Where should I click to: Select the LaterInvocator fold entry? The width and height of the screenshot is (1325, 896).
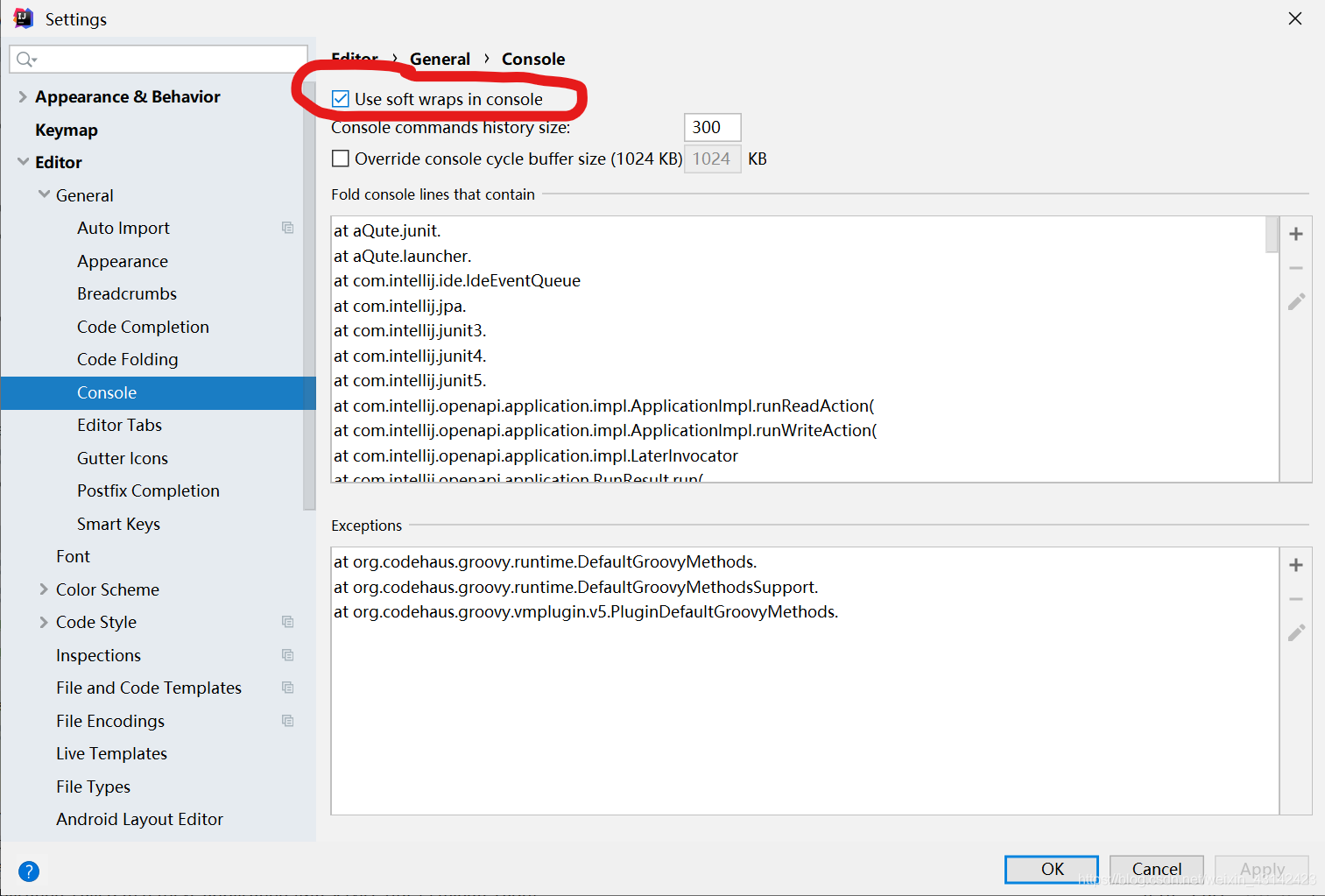point(536,455)
